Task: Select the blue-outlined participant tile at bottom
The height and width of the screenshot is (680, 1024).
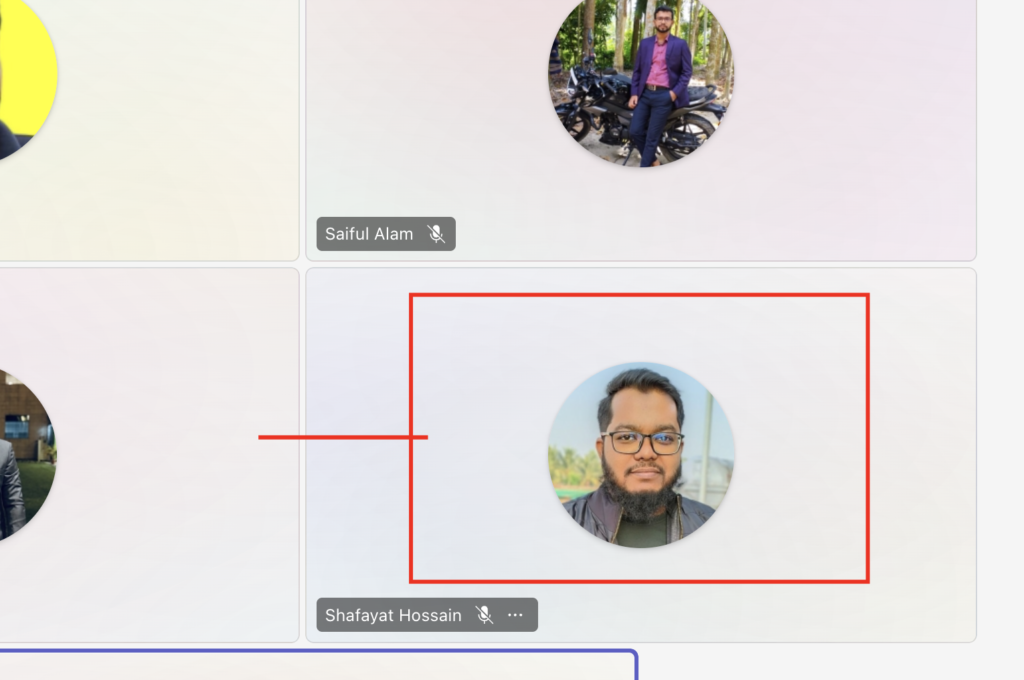Action: (300, 666)
